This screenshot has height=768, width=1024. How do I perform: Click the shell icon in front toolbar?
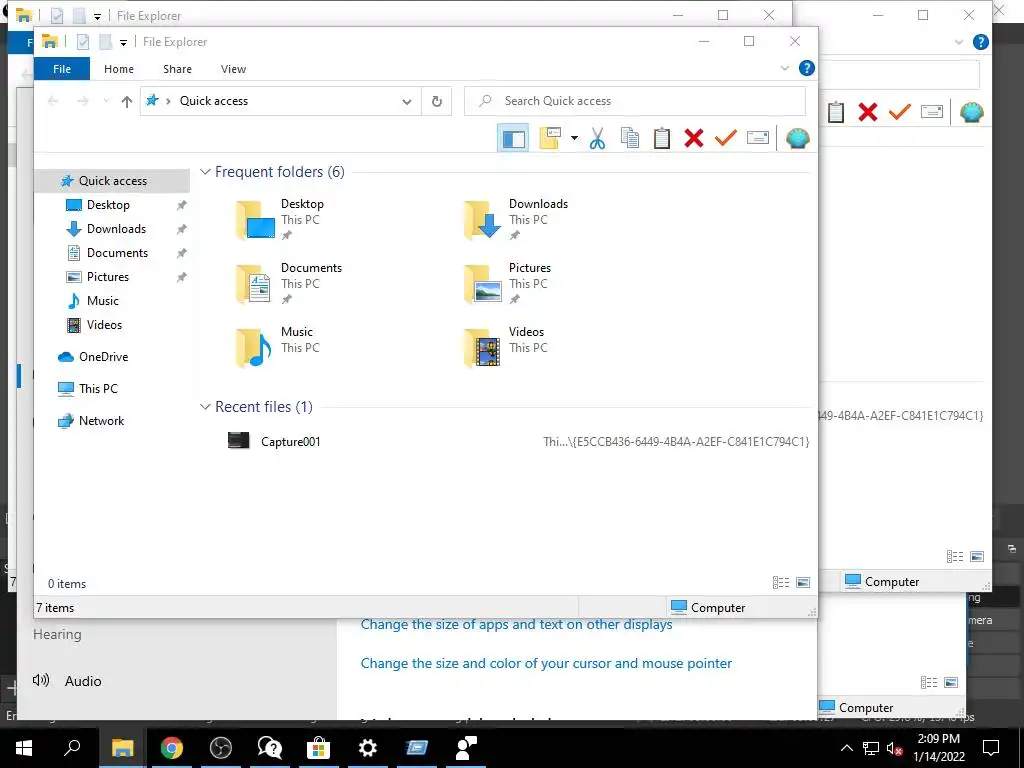pos(797,138)
